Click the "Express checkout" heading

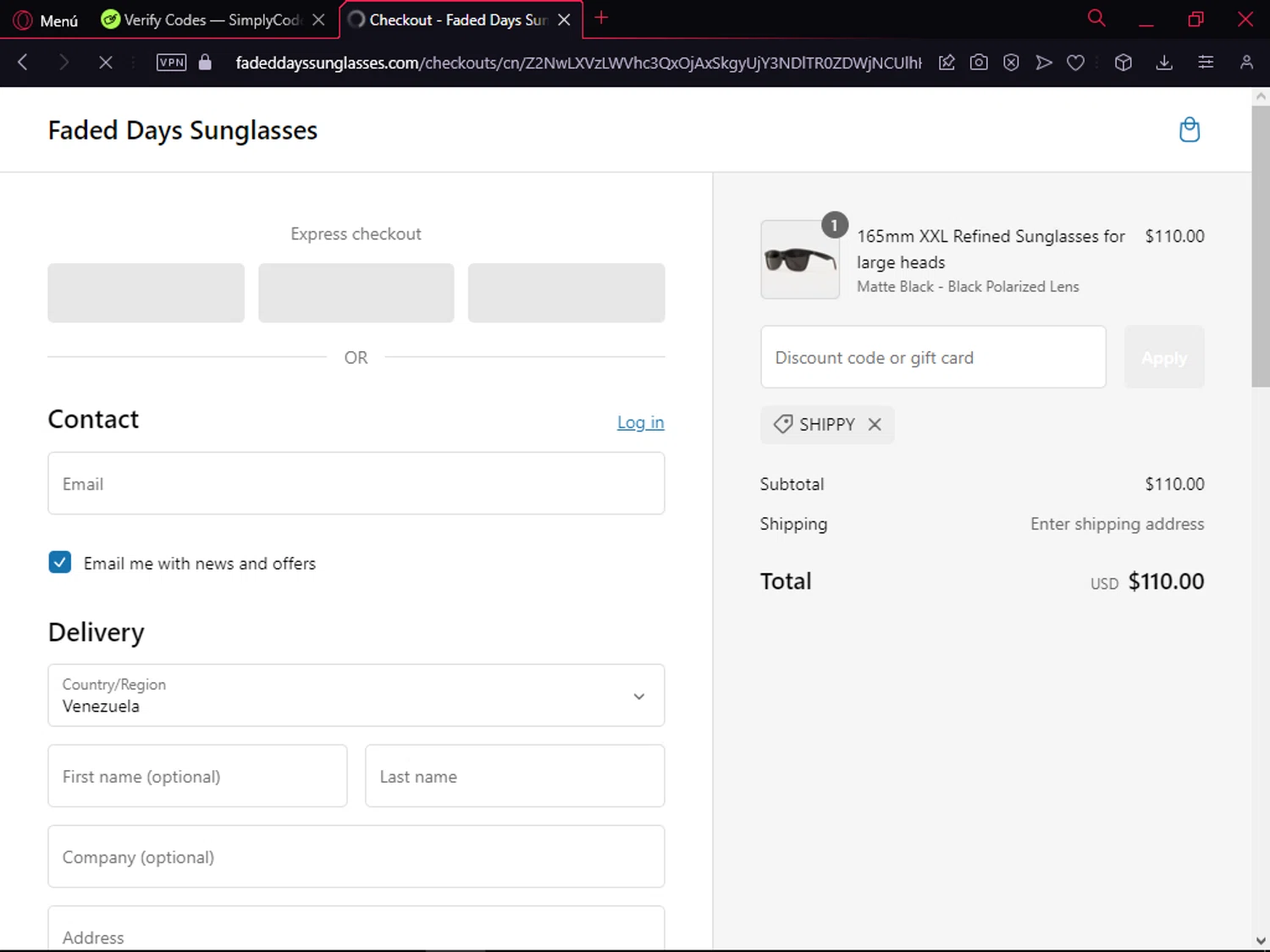tap(356, 234)
